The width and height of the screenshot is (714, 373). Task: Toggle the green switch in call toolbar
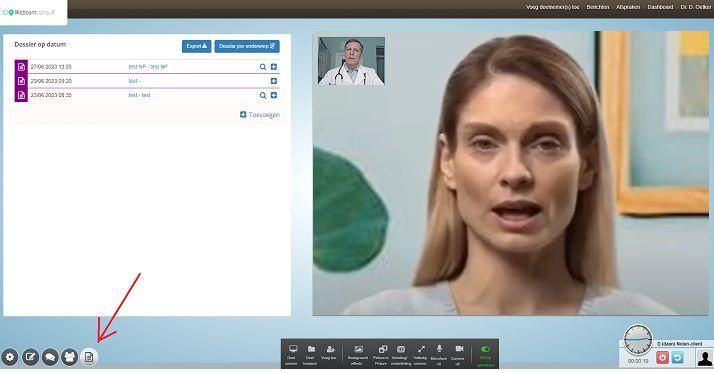[485, 349]
